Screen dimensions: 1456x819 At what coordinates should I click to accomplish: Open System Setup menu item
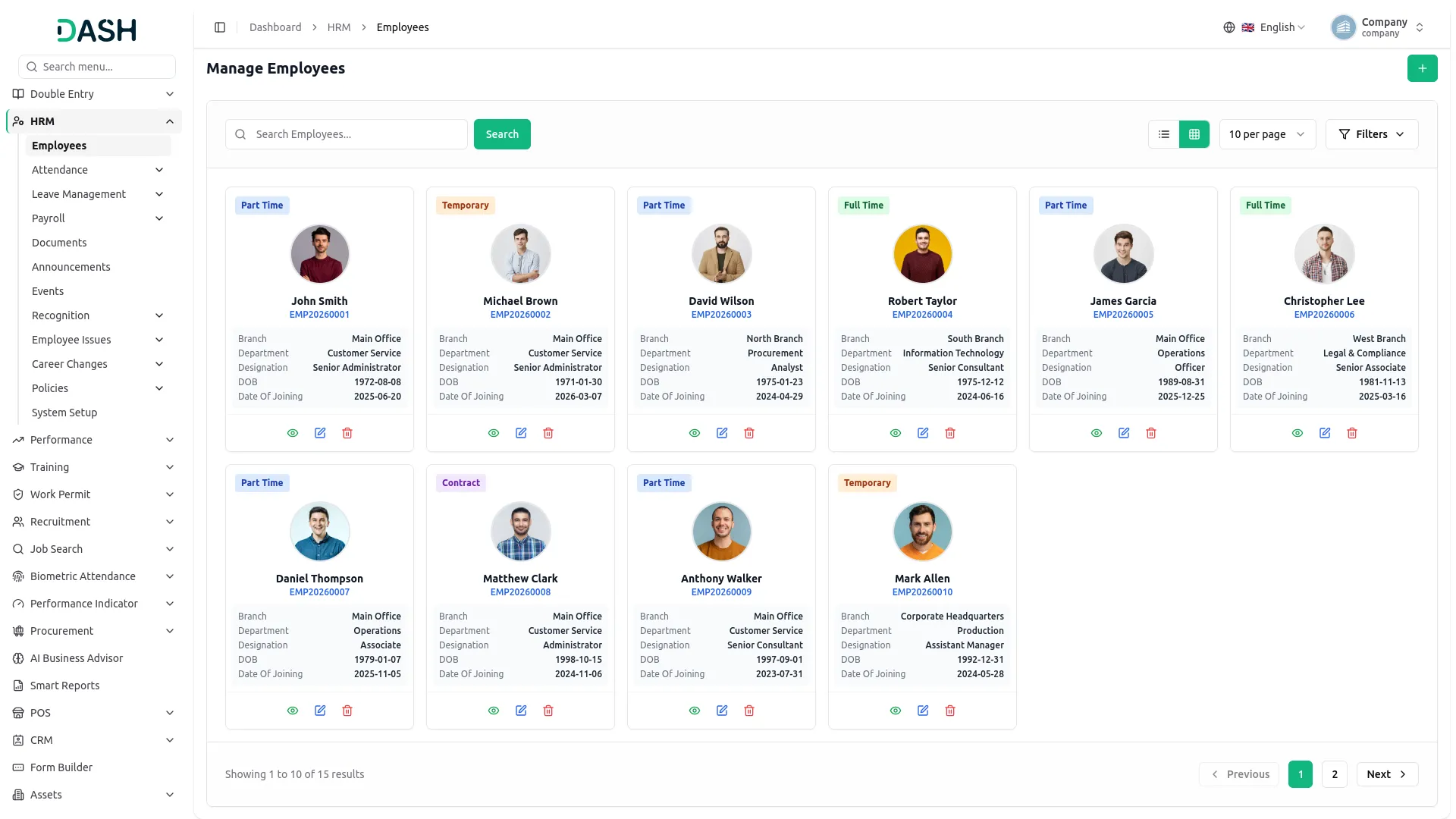(64, 413)
